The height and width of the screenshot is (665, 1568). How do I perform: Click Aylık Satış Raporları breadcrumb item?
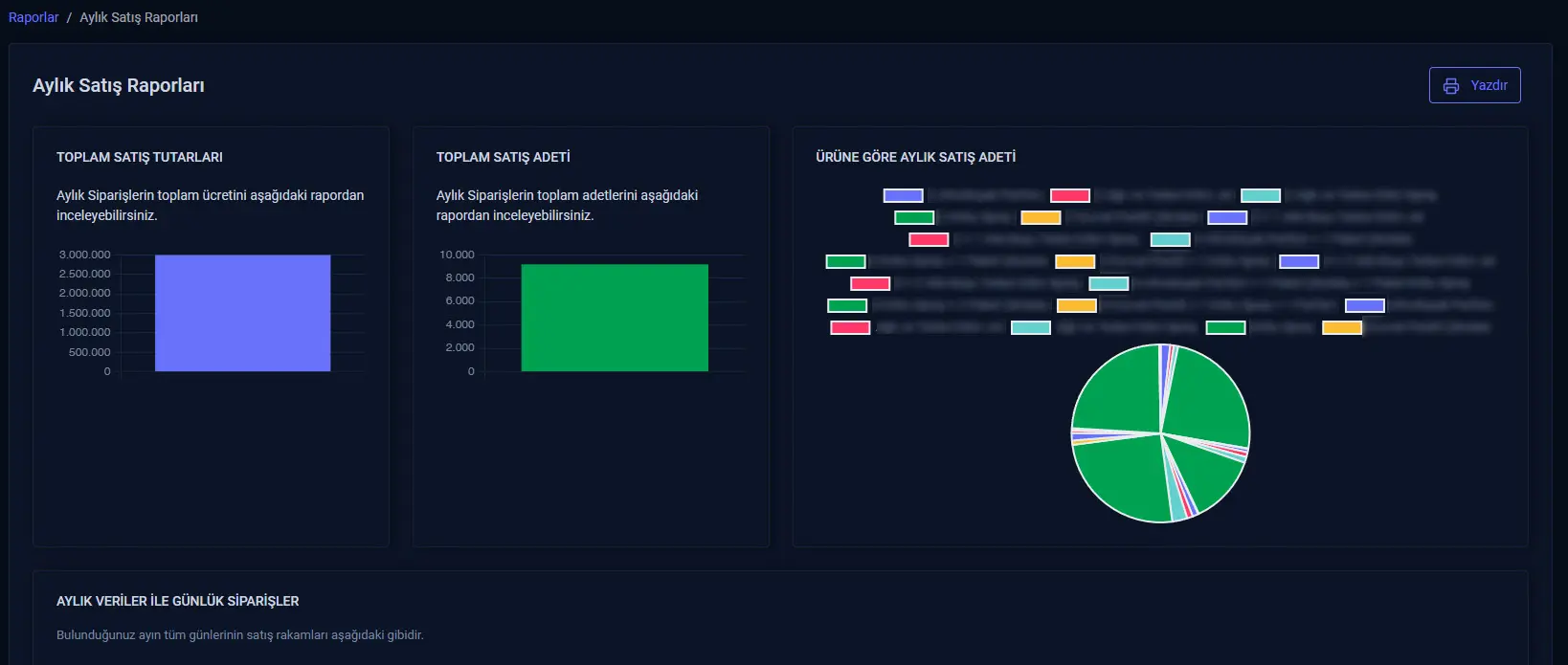point(139,17)
